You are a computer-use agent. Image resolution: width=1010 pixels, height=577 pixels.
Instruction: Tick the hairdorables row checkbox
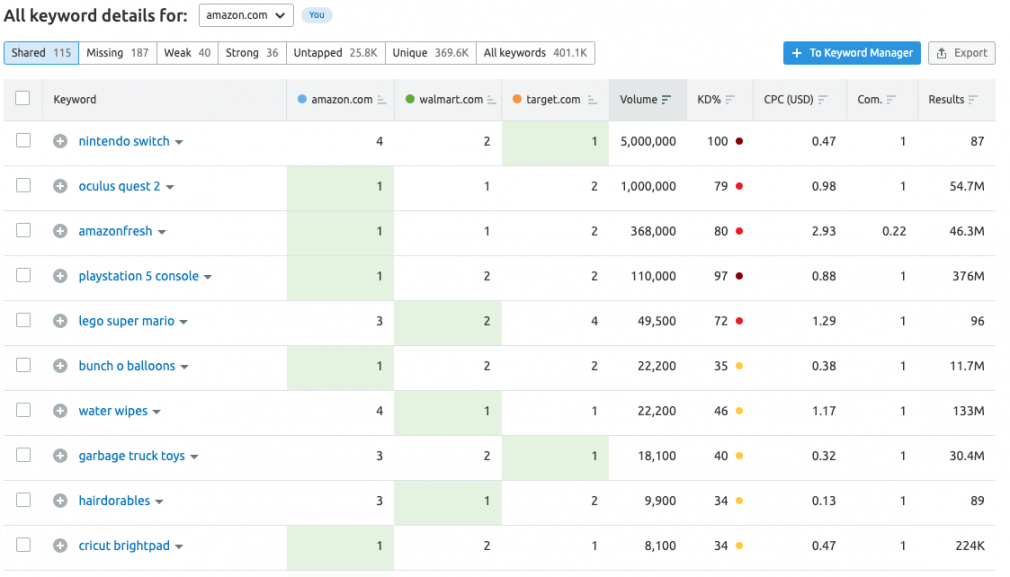point(23,500)
